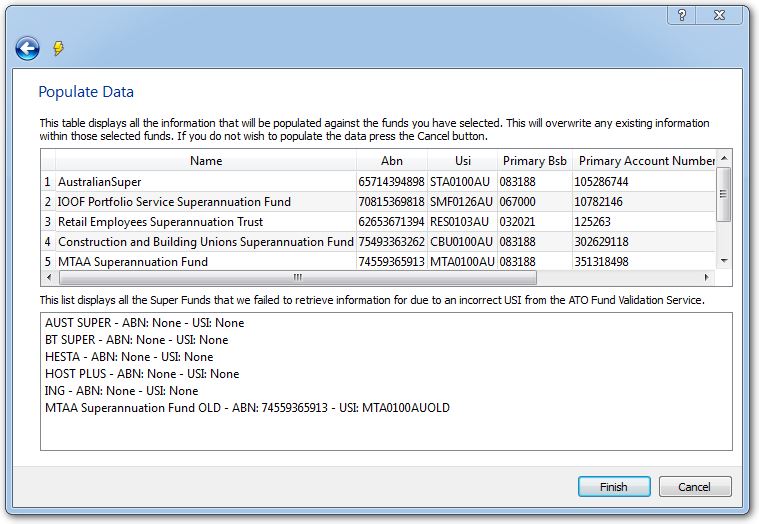Click ABN cell 65714394898
The image size is (759, 524).
coord(392,182)
